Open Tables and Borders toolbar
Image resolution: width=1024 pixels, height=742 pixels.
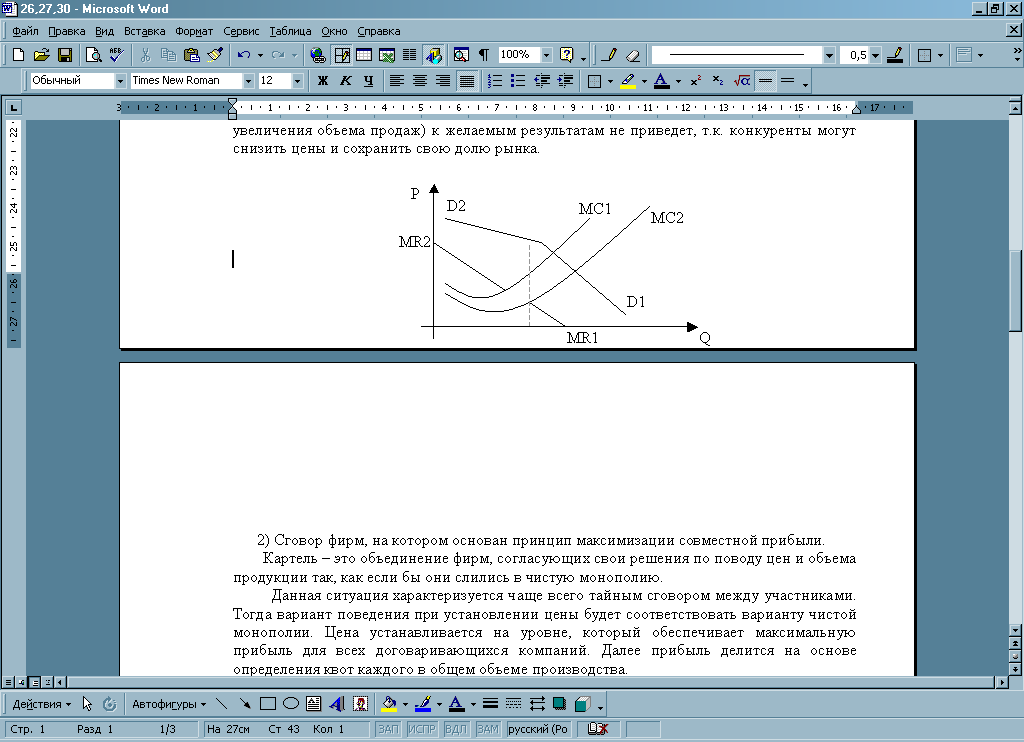pos(342,55)
